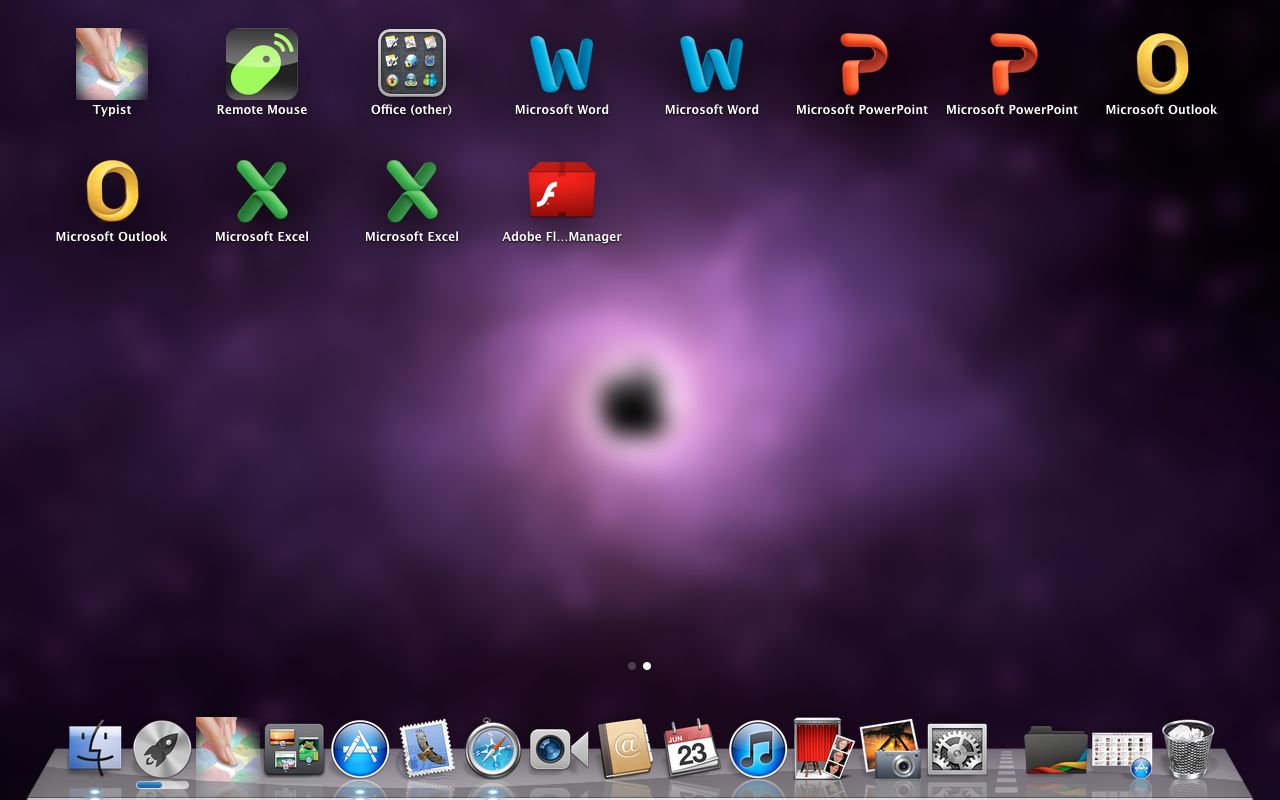Open the Adobe Flash Install Manager
Viewport: 1280px width, 800px height.
pyautogui.click(x=561, y=190)
